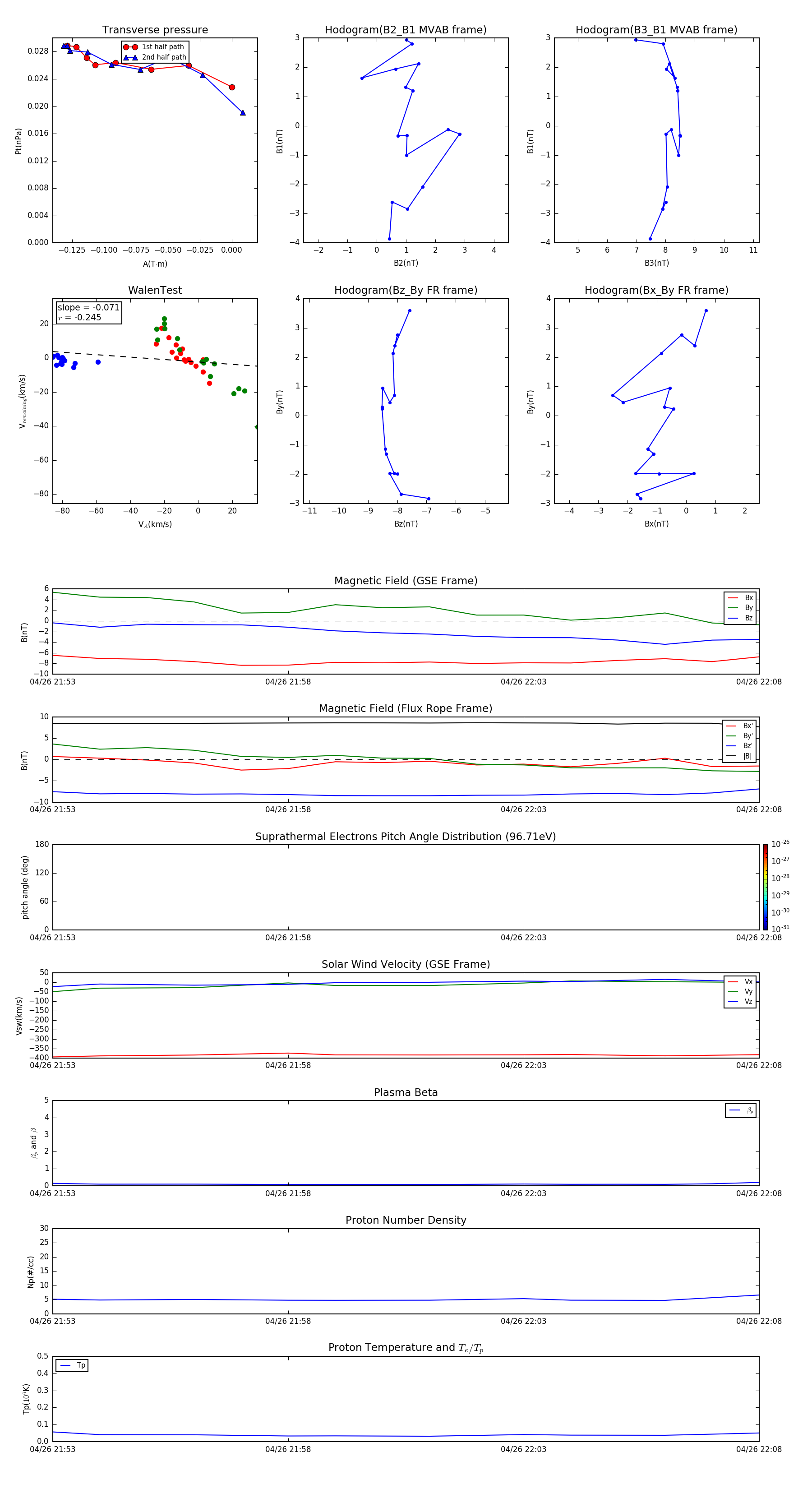Click the 10^-26 colorbar label
The width and height of the screenshot is (812, 1489).
(780, 844)
